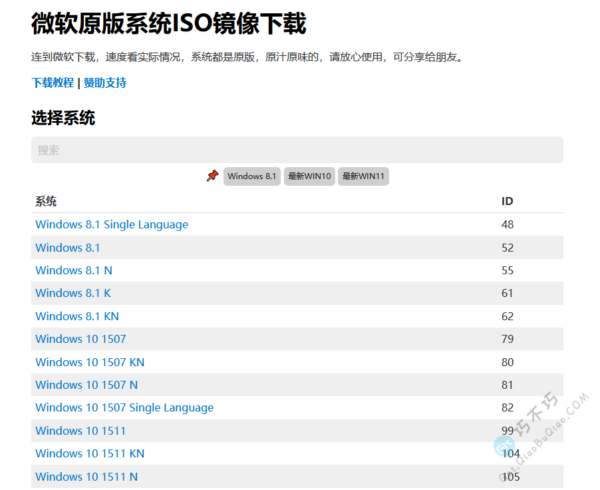Click the red pushpin icon
Screen dimensions: 600x490
coord(212,176)
